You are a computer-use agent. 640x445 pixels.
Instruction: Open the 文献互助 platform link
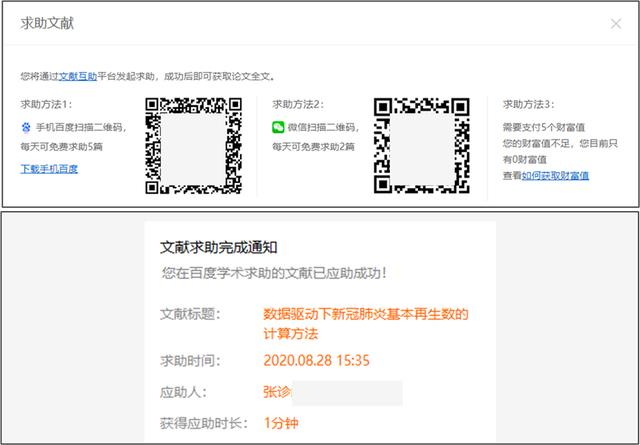click(x=80, y=76)
